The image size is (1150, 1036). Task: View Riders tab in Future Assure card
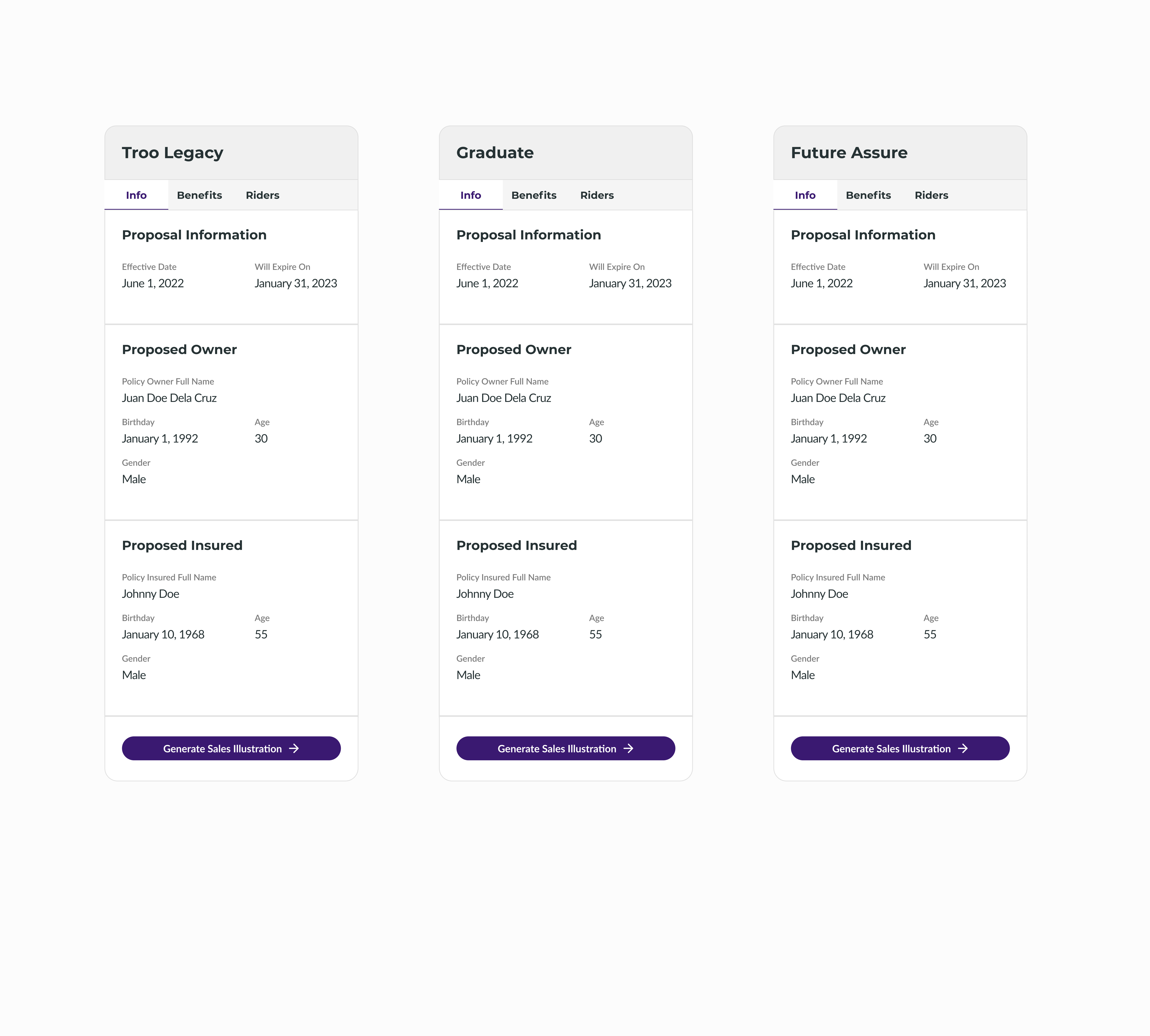point(931,195)
